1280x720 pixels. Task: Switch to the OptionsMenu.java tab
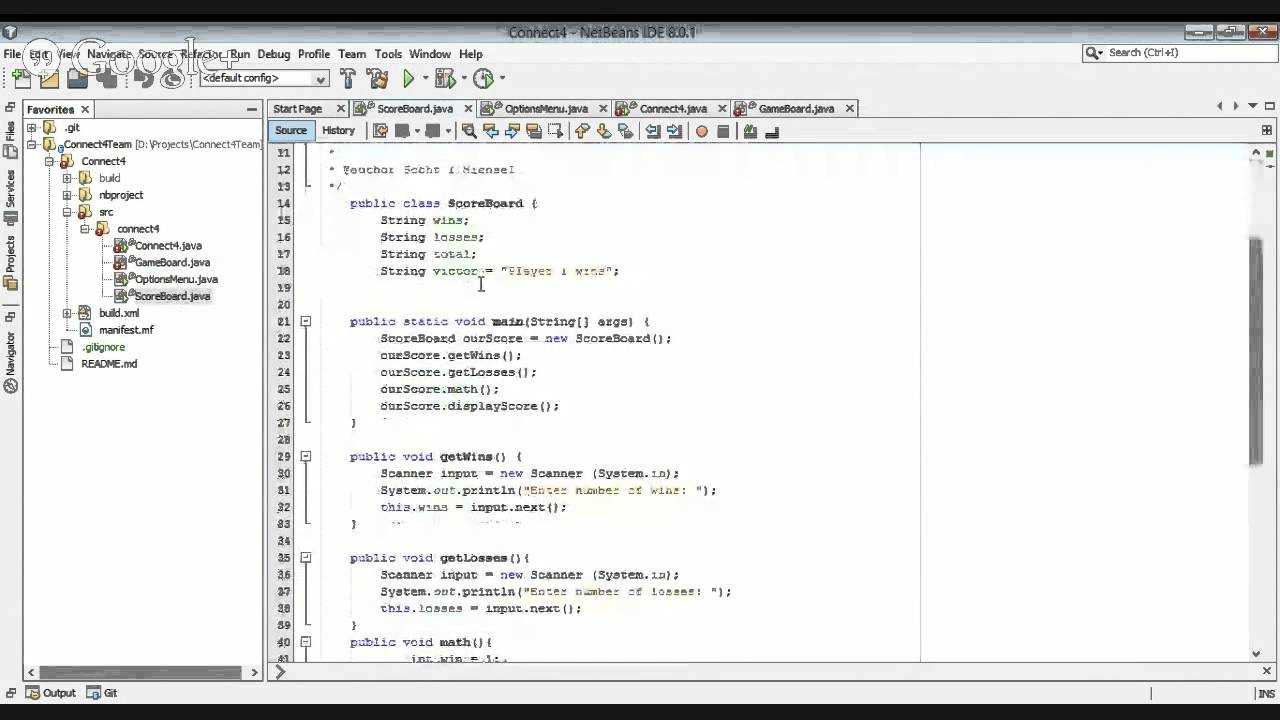546,108
